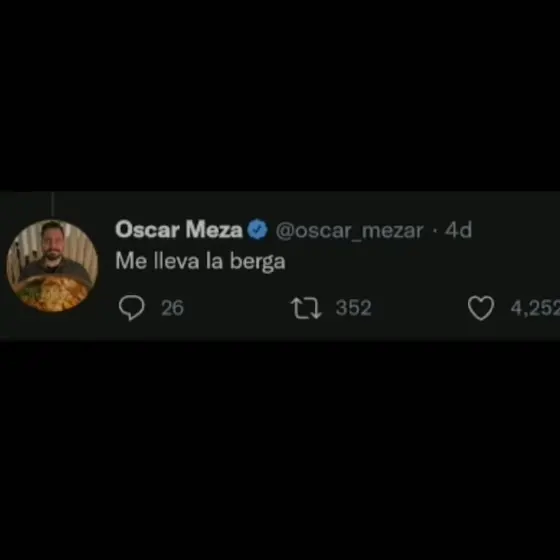This screenshot has height=560, width=560.
Task: Click the word "Meza" in the display name
Action: point(214,229)
